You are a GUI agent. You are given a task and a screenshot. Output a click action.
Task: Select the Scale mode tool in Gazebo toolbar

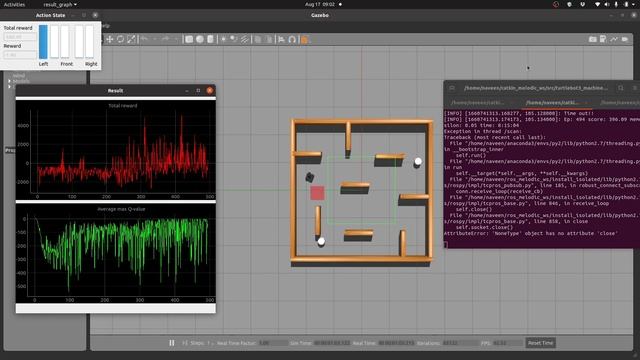click(x=131, y=39)
